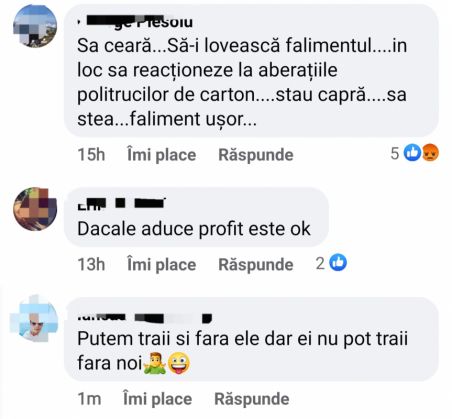This screenshot has width=452, height=419.
Task: Open the first commenter's profile picture
Action: point(35,26)
